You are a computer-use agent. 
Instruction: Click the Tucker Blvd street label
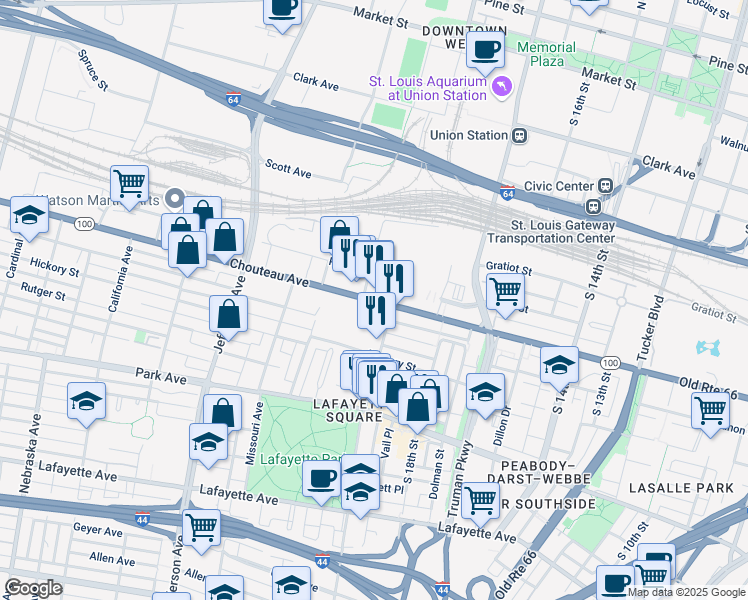(651, 328)
